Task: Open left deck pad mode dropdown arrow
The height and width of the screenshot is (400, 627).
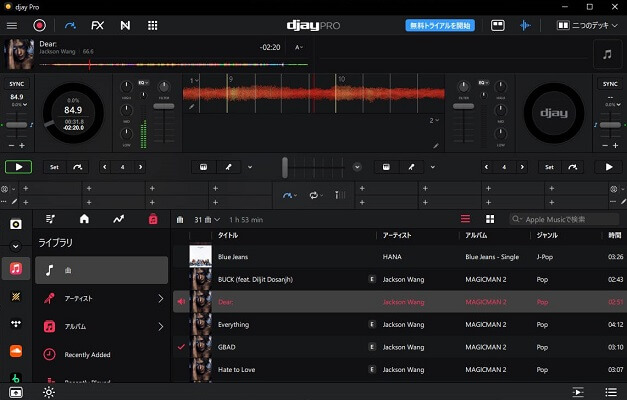Action: click(x=250, y=167)
